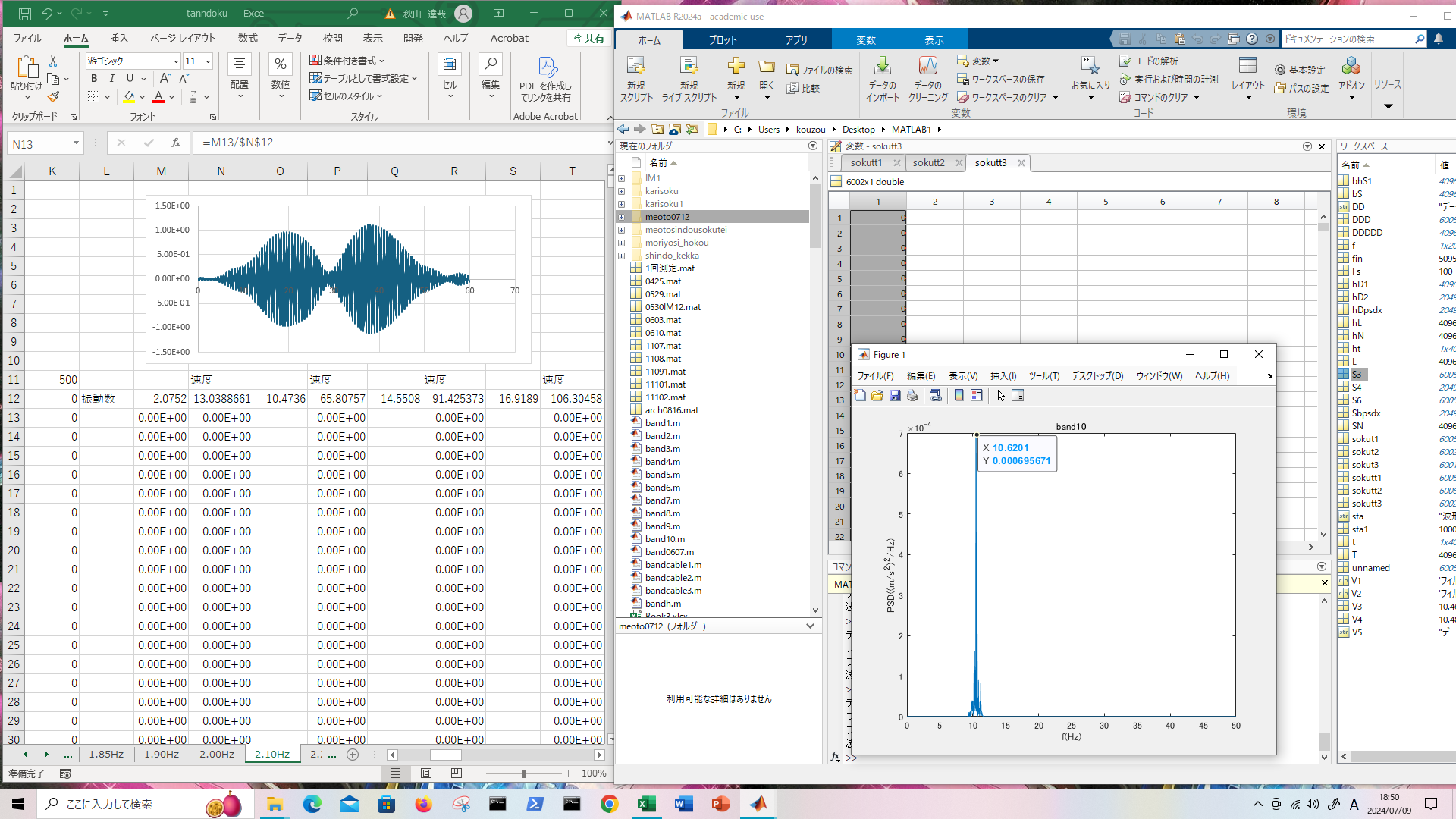The image size is (1456, 819).
Task: Expand the shindo_kekka folder
Action: pos(621,256)
